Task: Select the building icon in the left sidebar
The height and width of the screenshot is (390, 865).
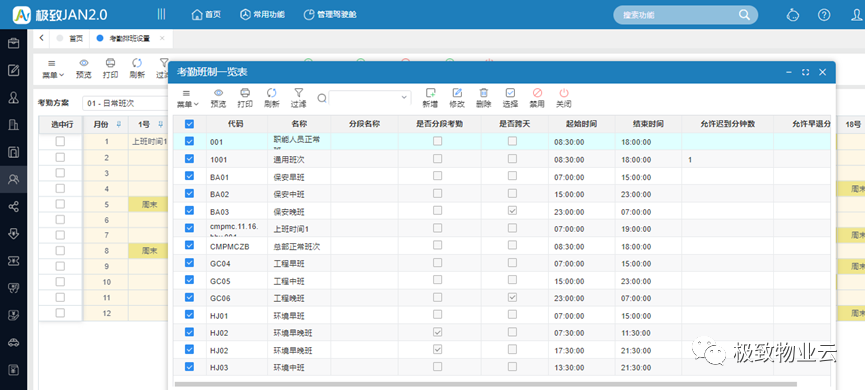Action: point(13,125)
